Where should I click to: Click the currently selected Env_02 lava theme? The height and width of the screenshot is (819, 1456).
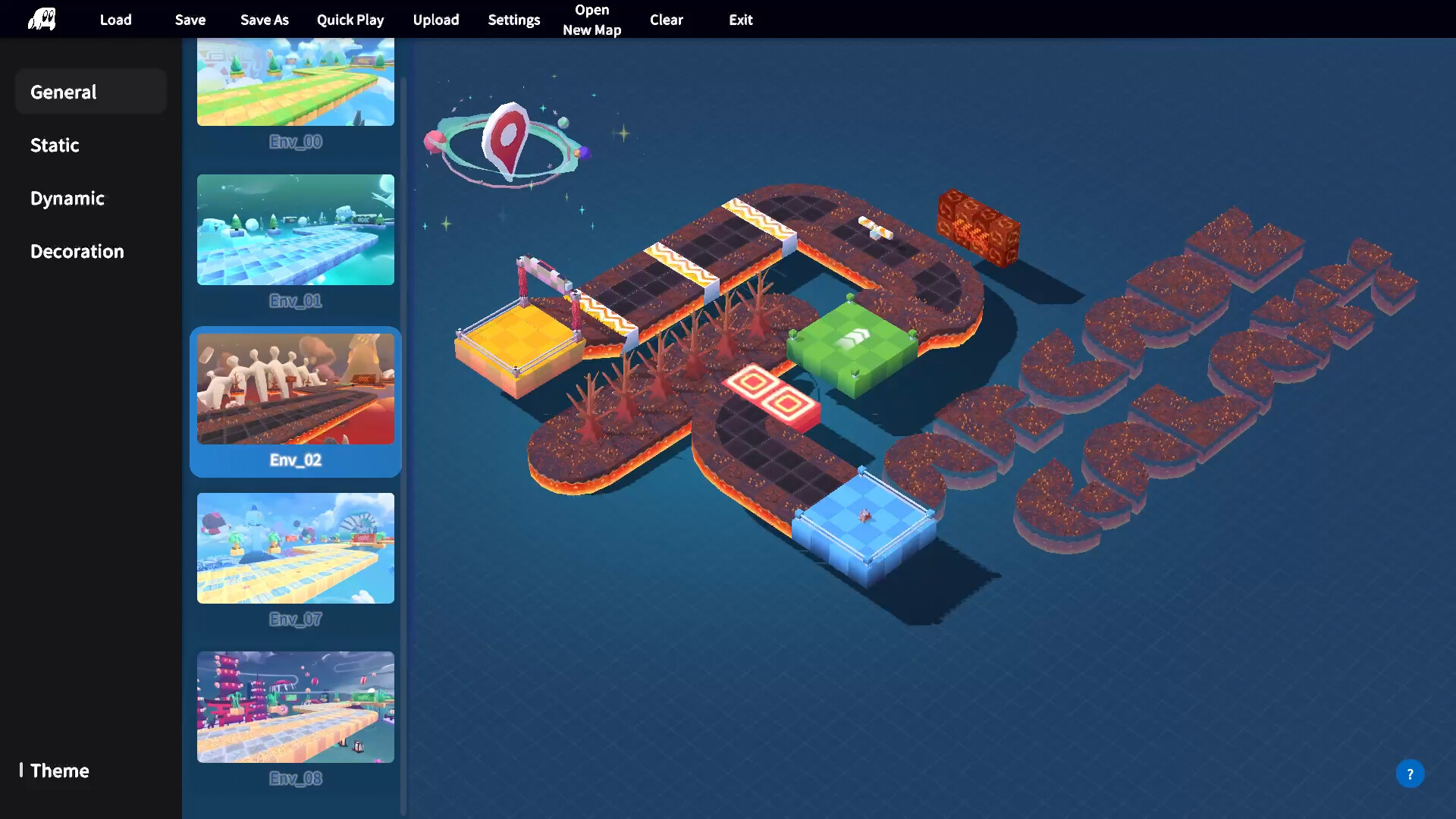pos(295,388)
